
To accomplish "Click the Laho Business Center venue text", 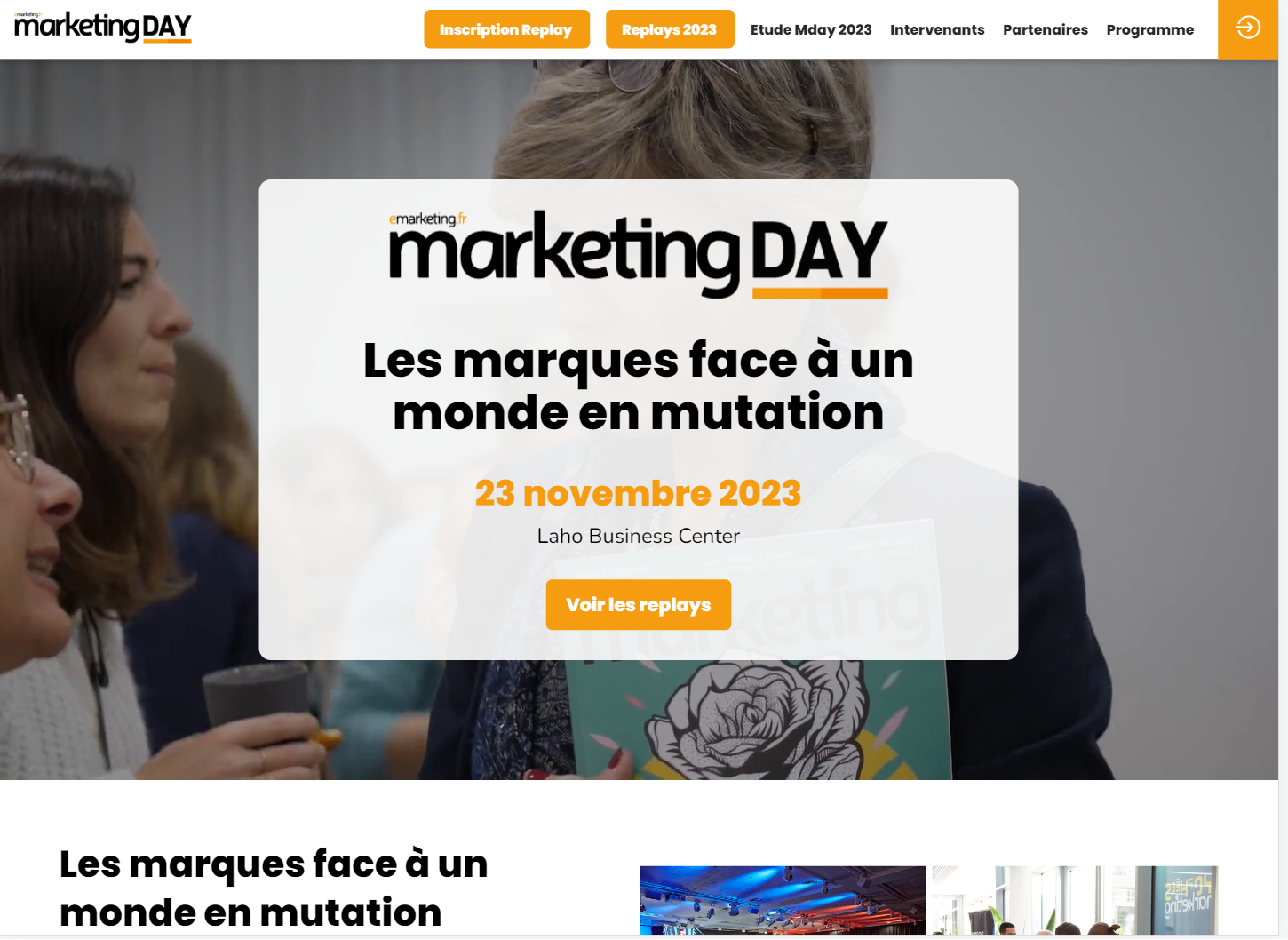I will pos(639,536).
